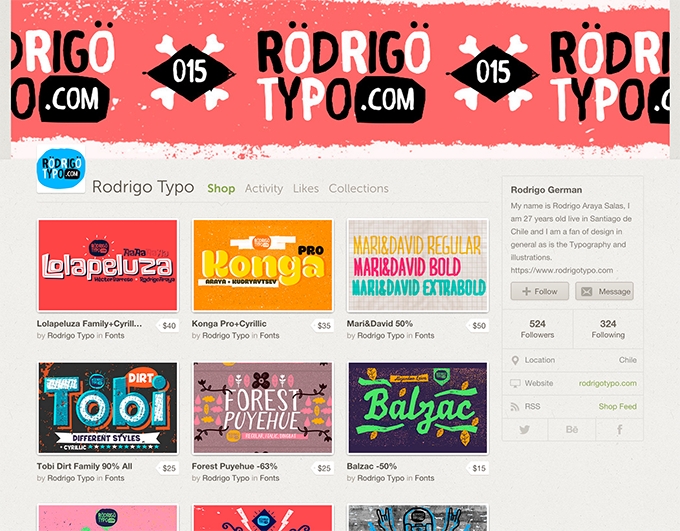680x531 pixels.
Task: Click the Konga Pro+Cyrillic title
Action: [x=229, y=324]
